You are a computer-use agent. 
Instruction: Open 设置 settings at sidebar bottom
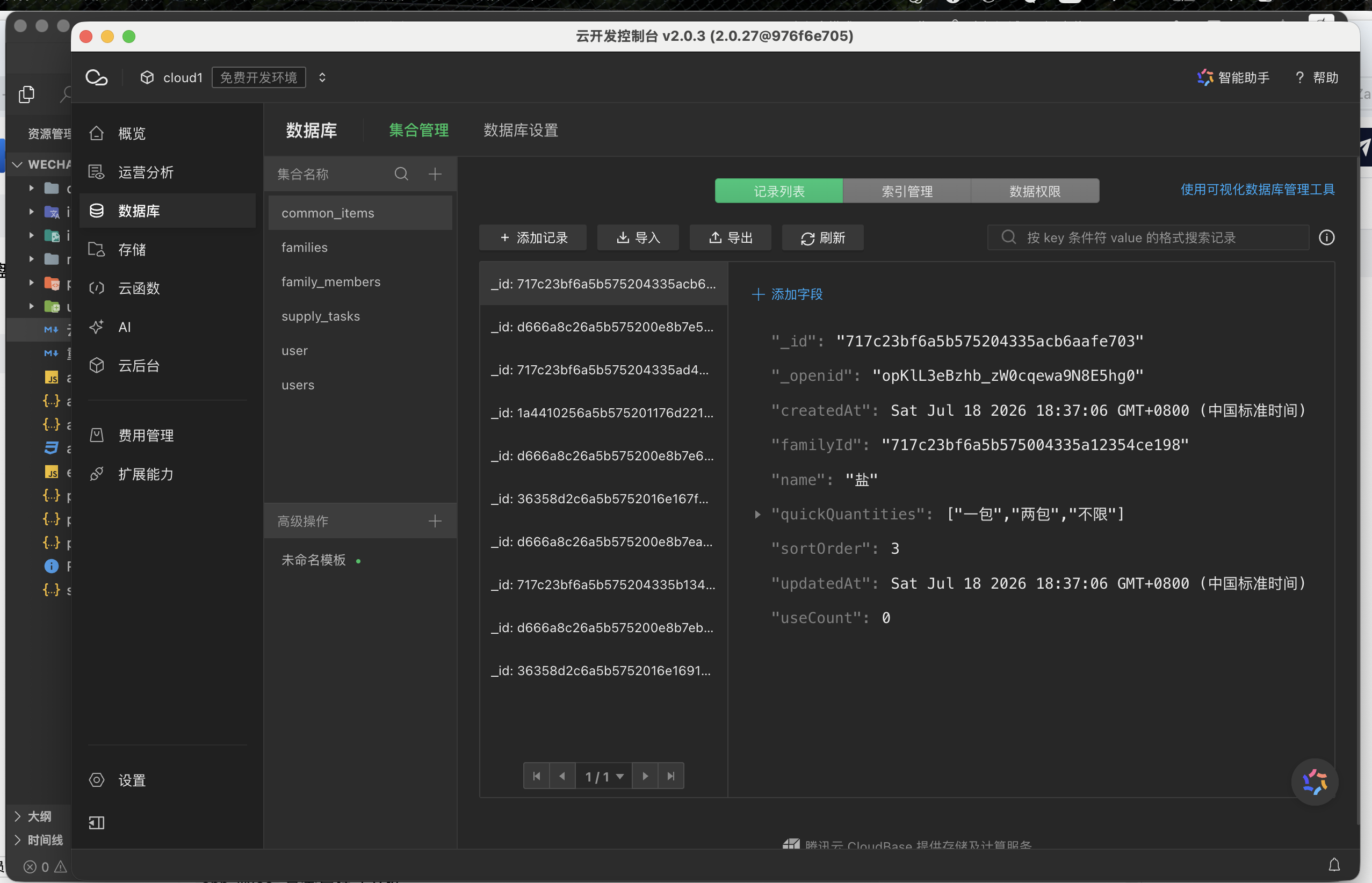click(168, 780)
